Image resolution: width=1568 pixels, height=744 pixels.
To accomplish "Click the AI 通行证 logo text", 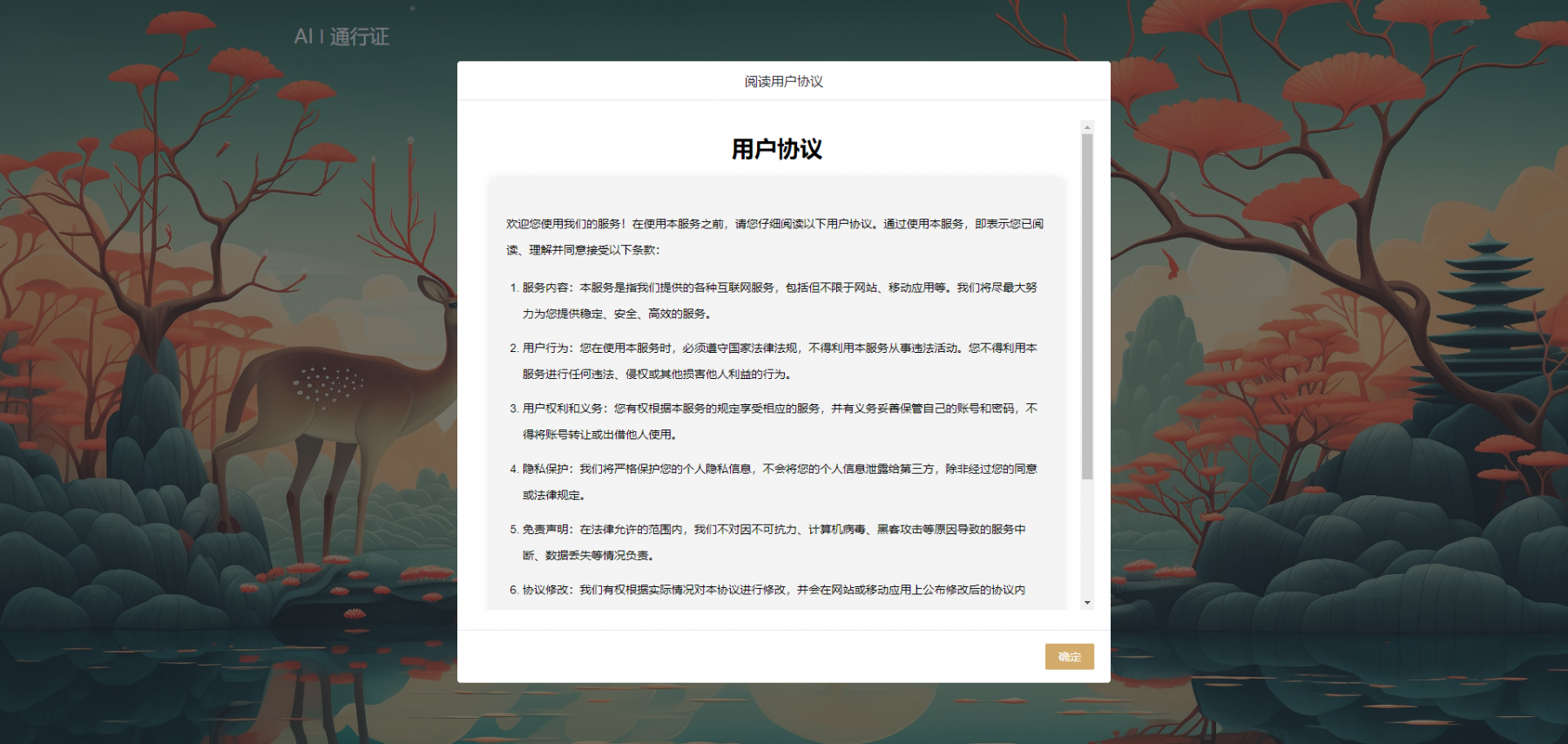I will (x=341, y=37).
